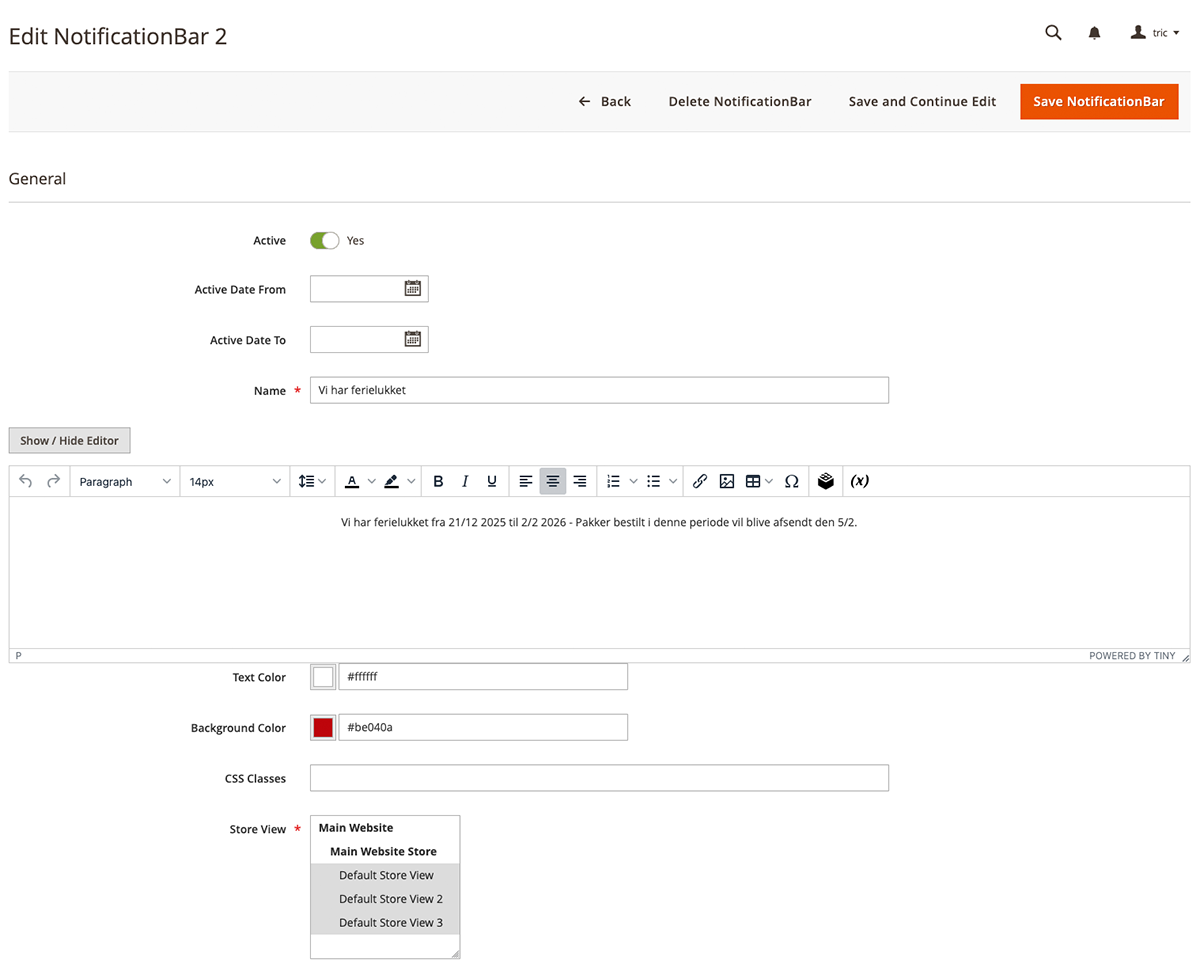This screenshot has width=1200, height=971.
Task: Click the Insert Widget icon
Action: [x=825, y=481]
